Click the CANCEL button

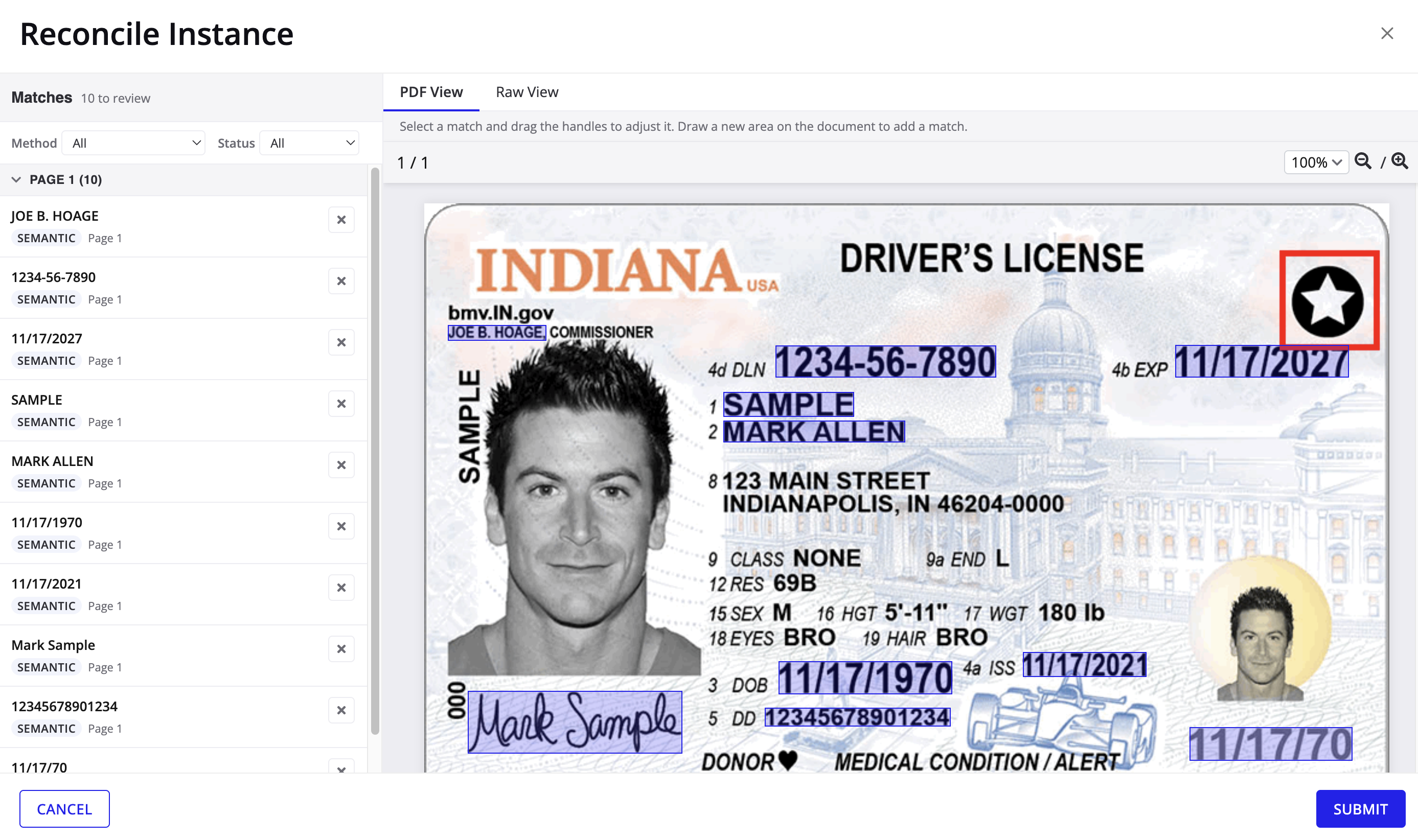pyautogui.click(x=64, y=808)
